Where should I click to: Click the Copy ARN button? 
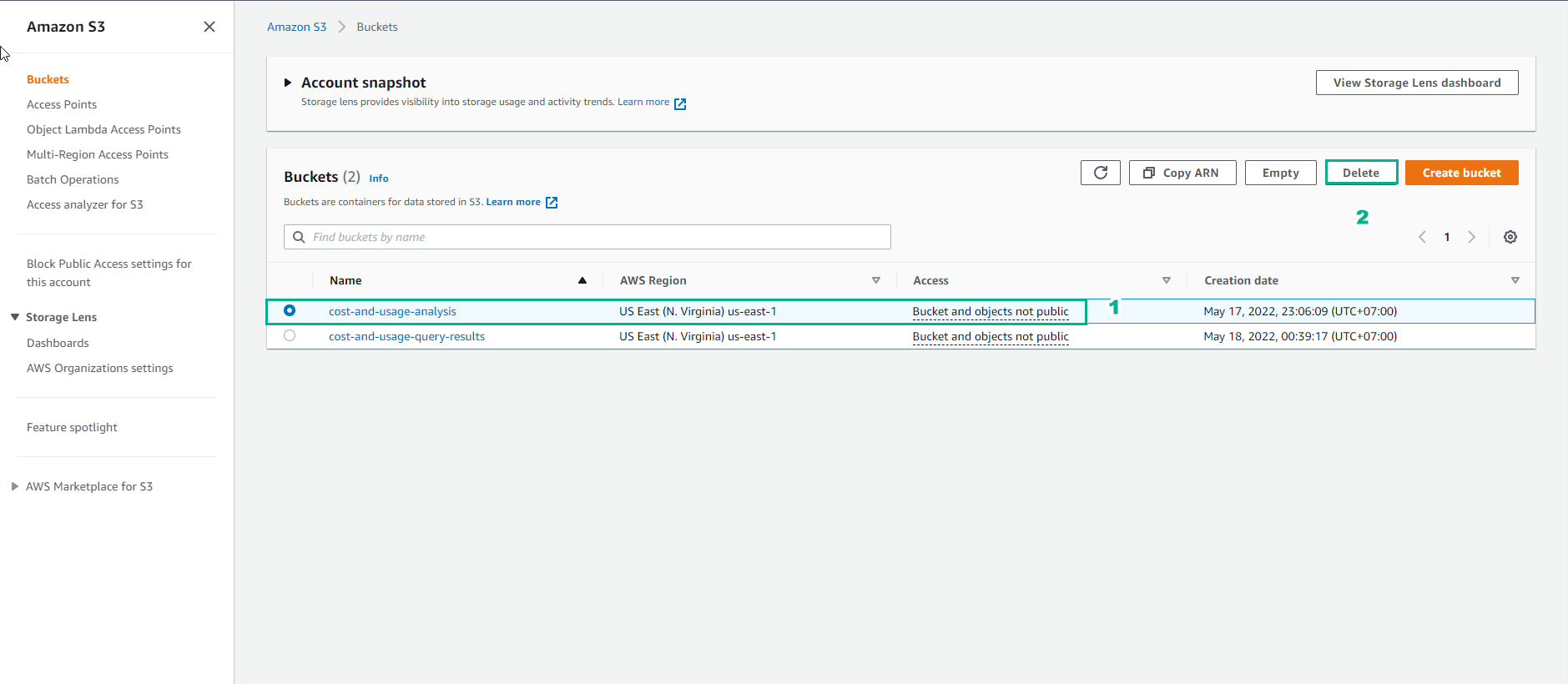coord(1182,173)
